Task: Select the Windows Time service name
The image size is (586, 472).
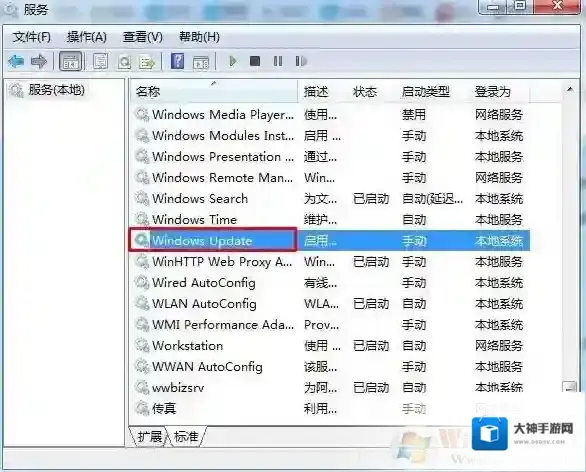Action: [x=194, y=219]
